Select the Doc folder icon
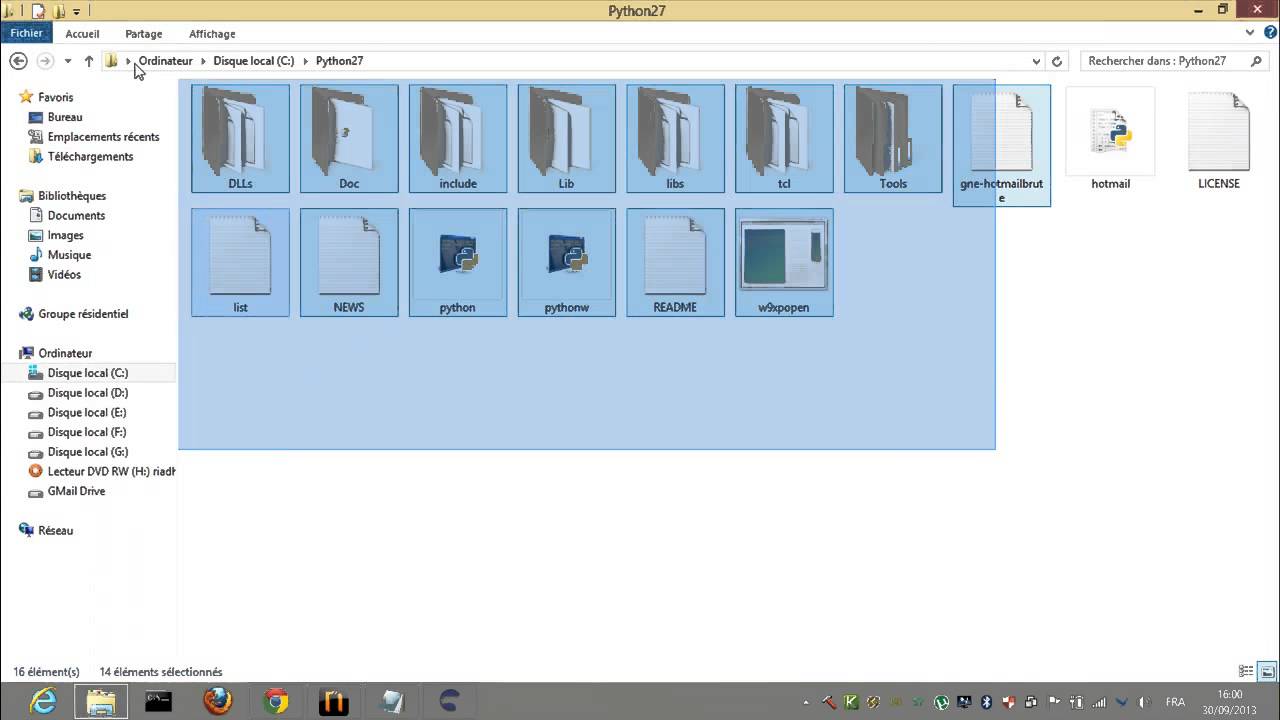The width and height of the screenshot is (1280, 720). 349,138
